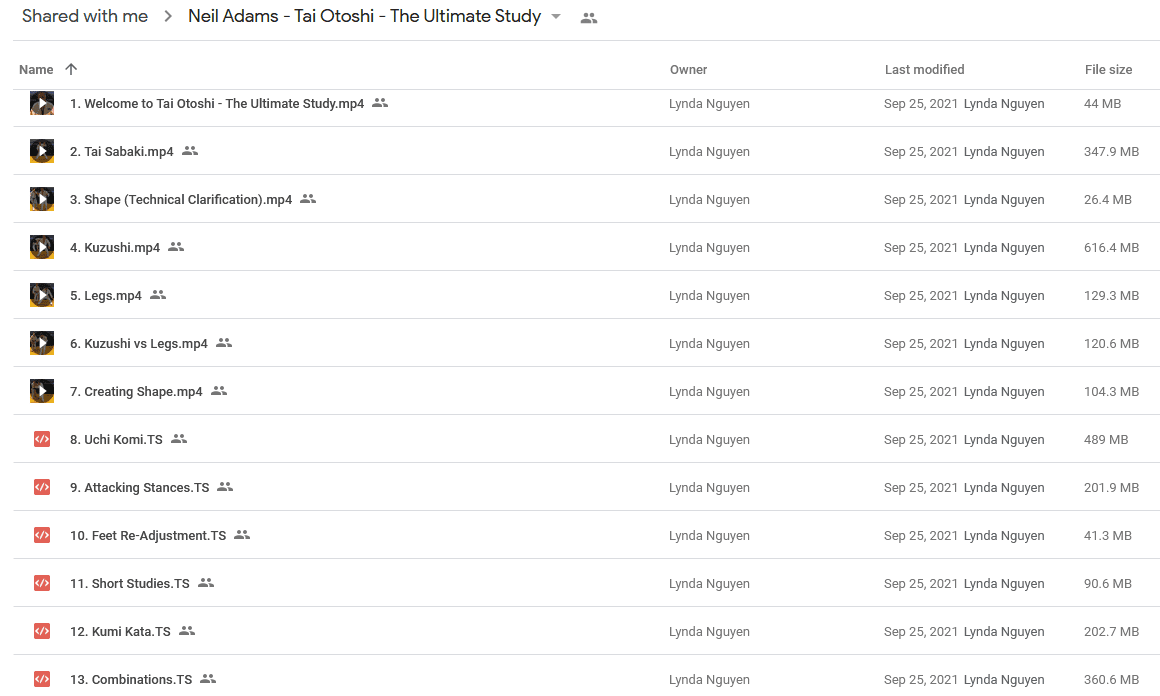Viewport: 1160px width, 696px height.
Task: Select file name 12. Kumi Kata.TS
Action: coord(120,632)
